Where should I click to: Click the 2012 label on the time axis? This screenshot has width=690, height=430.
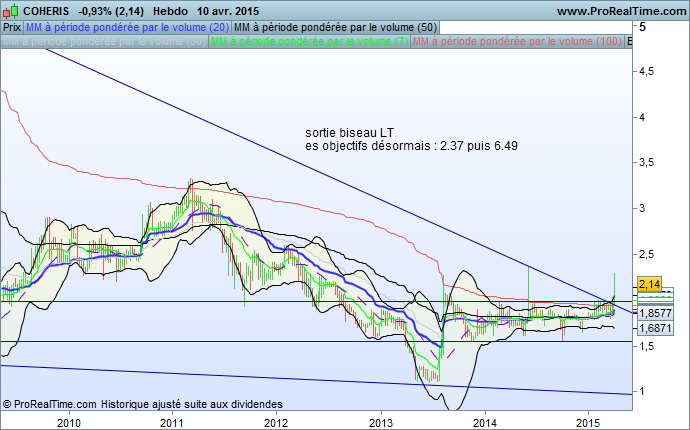(x=276, y=423)
